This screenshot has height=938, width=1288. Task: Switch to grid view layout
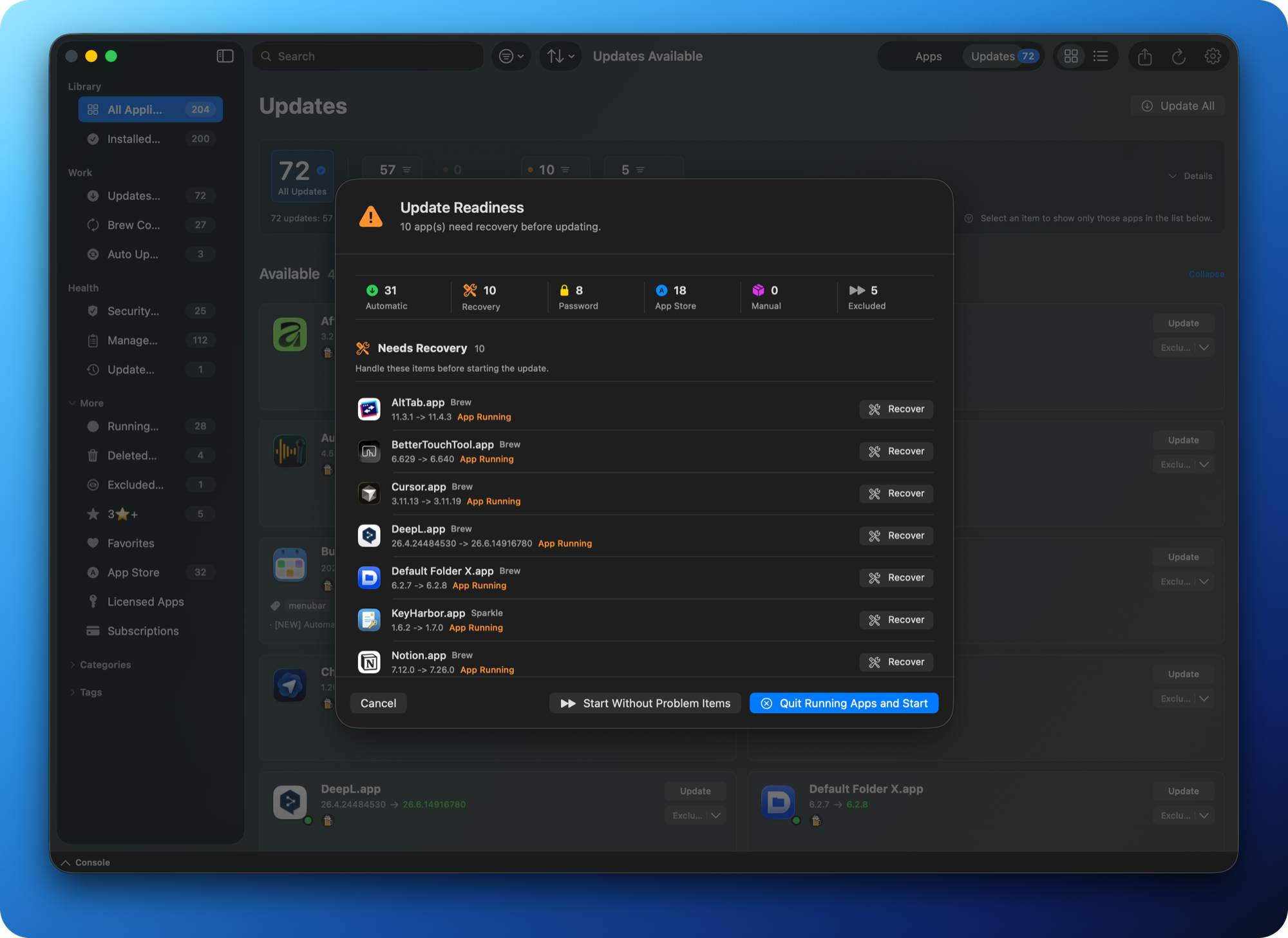coord(1071,56)
